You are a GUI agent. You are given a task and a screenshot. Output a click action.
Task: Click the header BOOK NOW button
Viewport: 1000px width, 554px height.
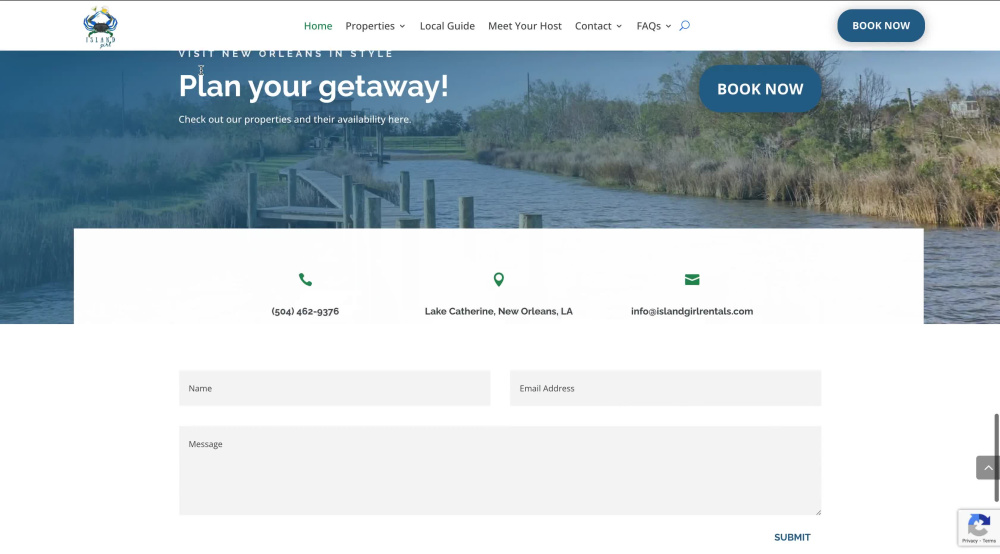coord(881,26)
